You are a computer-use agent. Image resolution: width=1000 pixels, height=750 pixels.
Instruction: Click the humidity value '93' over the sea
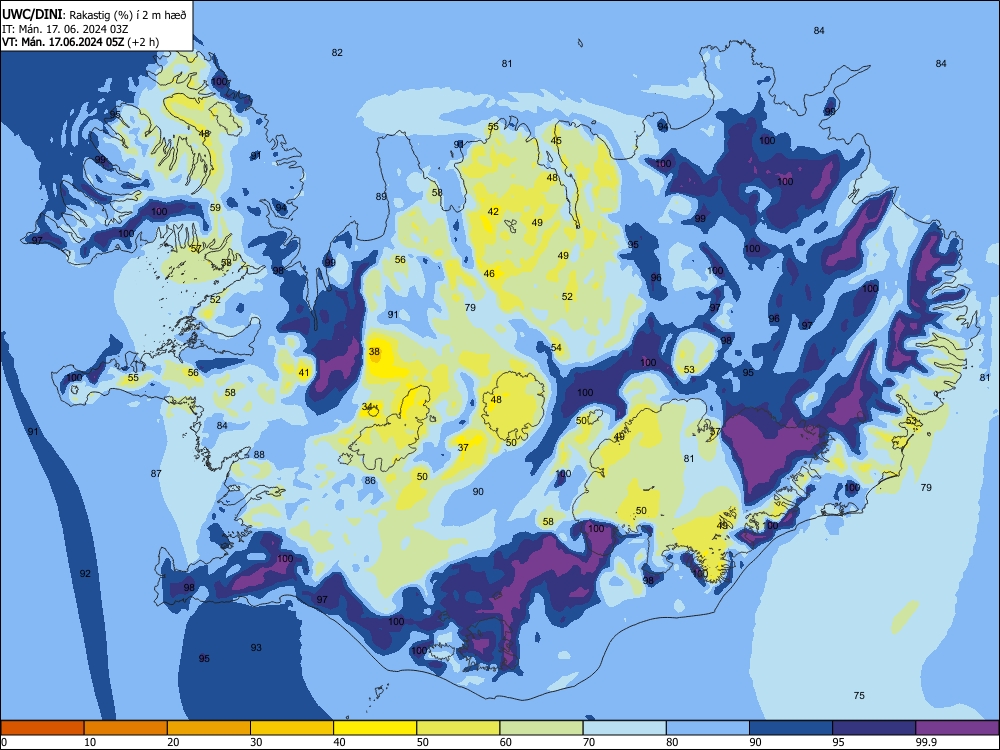(256, 647)
